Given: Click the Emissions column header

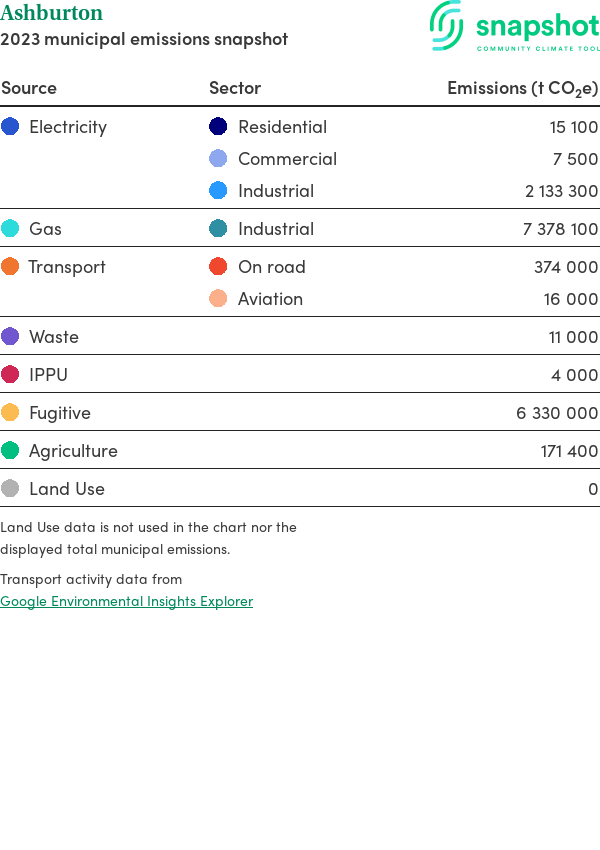Looking at the screenshot, I should (x=522, y=88).
